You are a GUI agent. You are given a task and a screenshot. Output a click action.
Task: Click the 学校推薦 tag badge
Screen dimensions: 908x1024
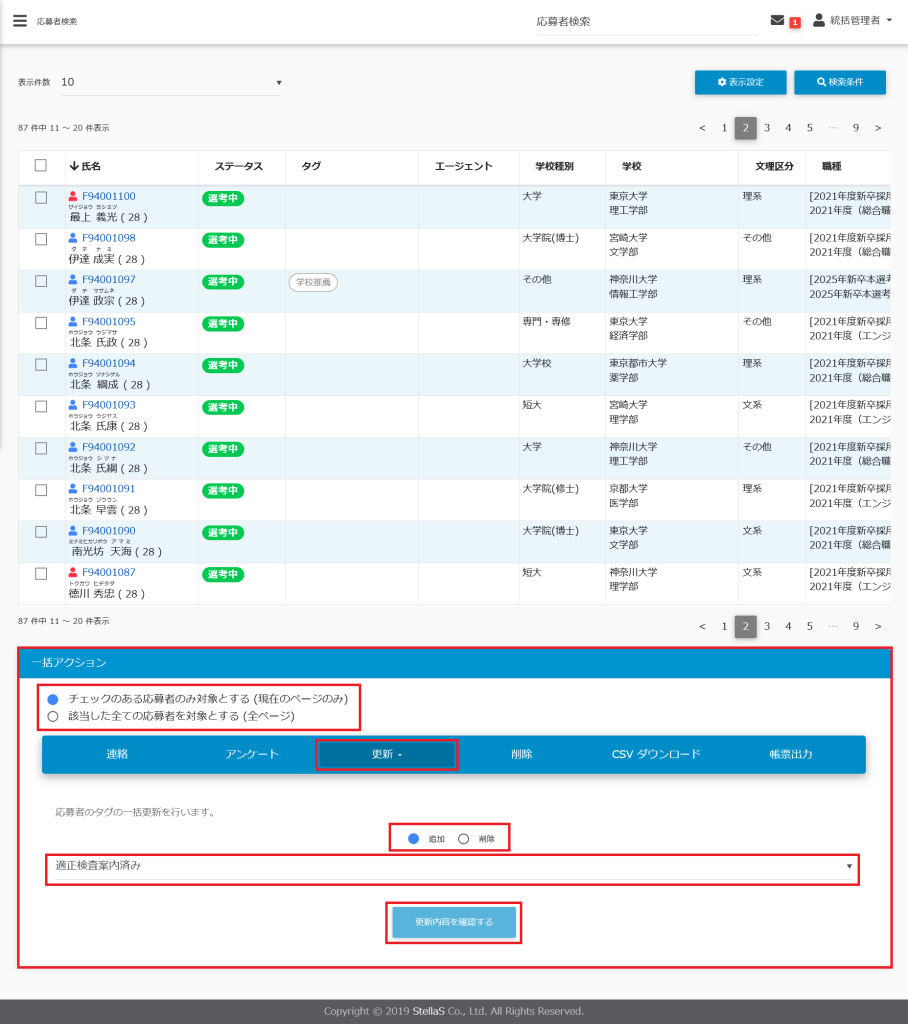pyautogui.click(x=313, y=282)
